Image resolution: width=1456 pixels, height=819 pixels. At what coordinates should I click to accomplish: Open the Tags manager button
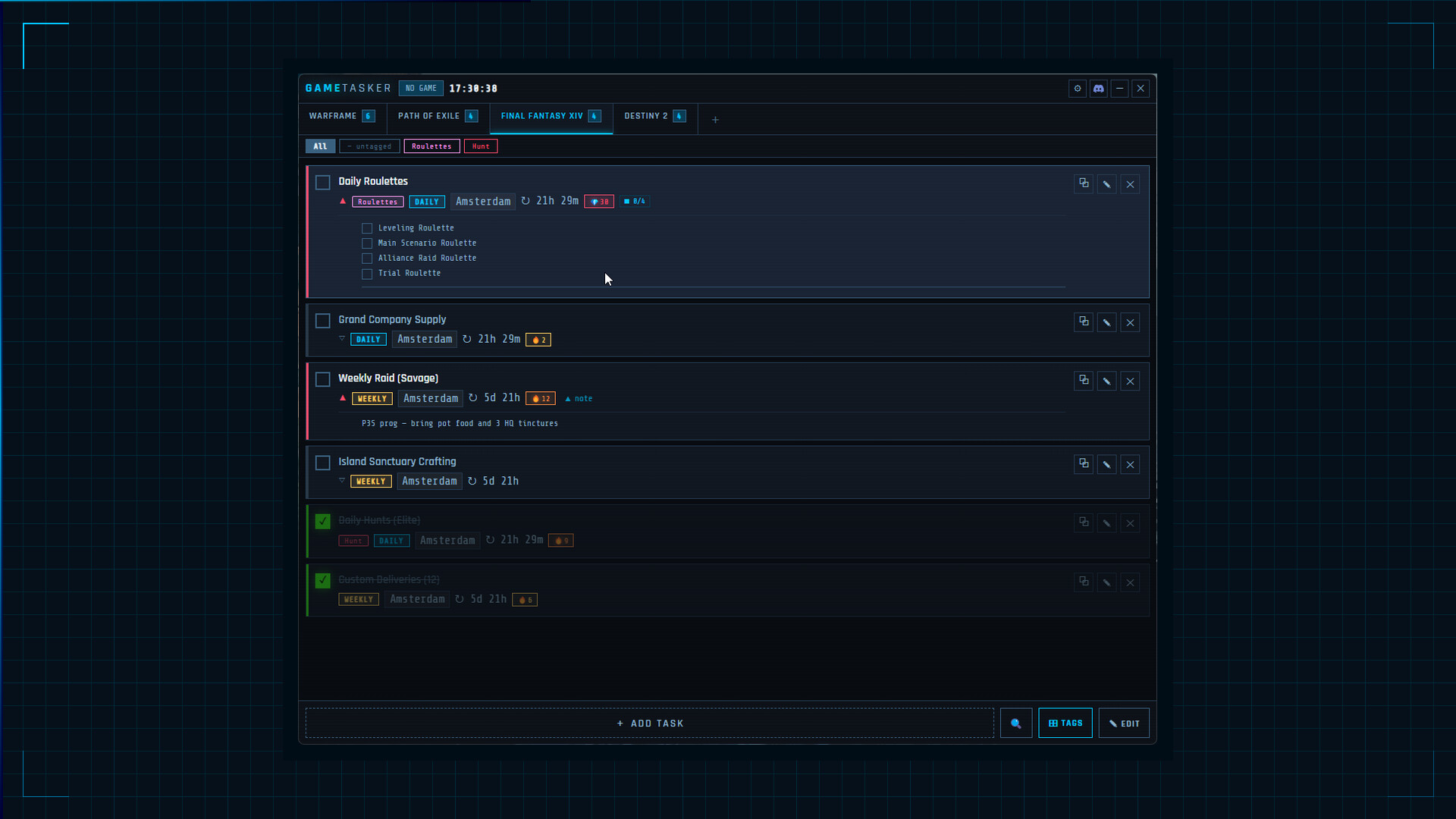1065,723
